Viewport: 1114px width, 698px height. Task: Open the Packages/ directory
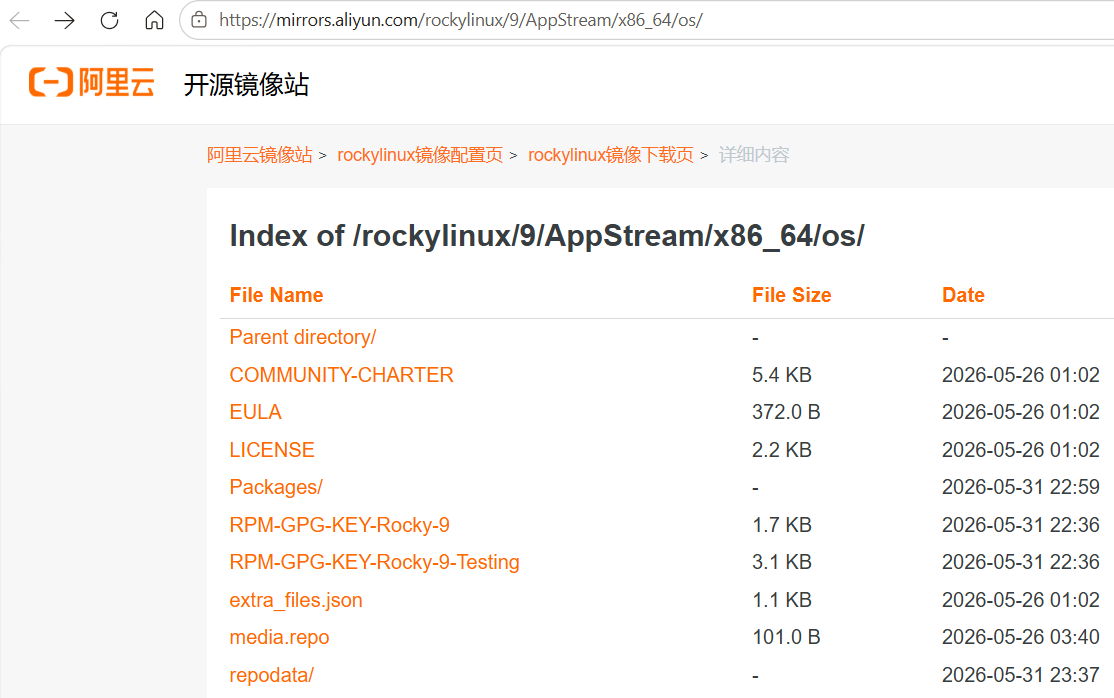(x=276, y=487)
